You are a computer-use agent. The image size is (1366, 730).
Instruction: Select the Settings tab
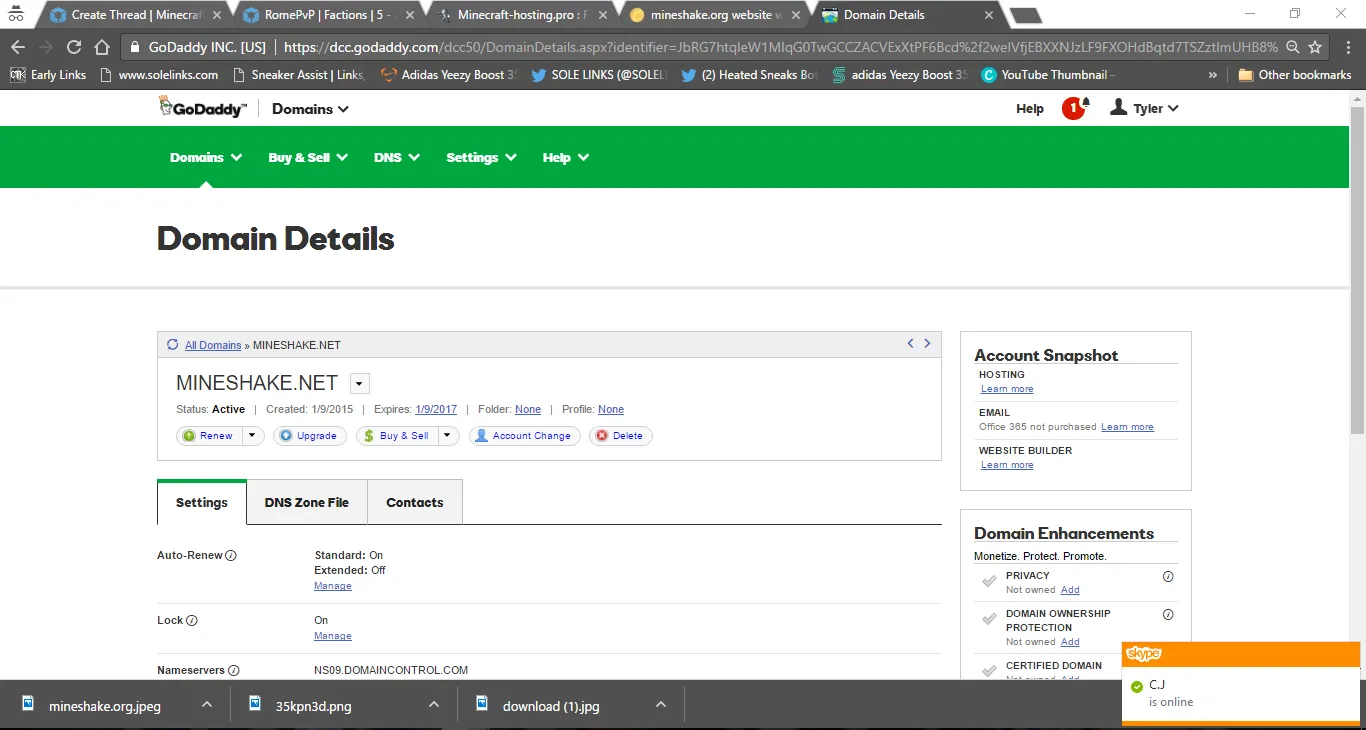point(202,502)
